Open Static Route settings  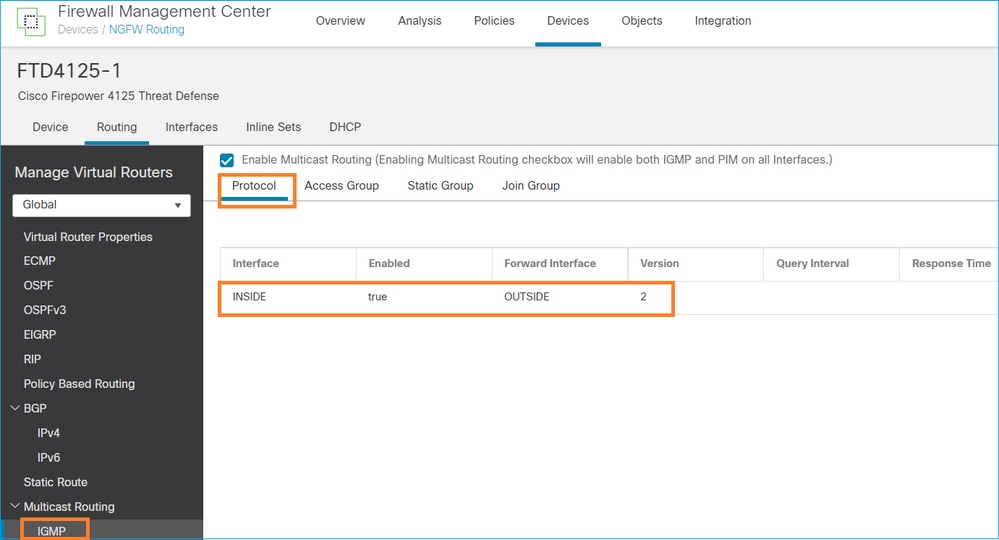pos(55,482)
